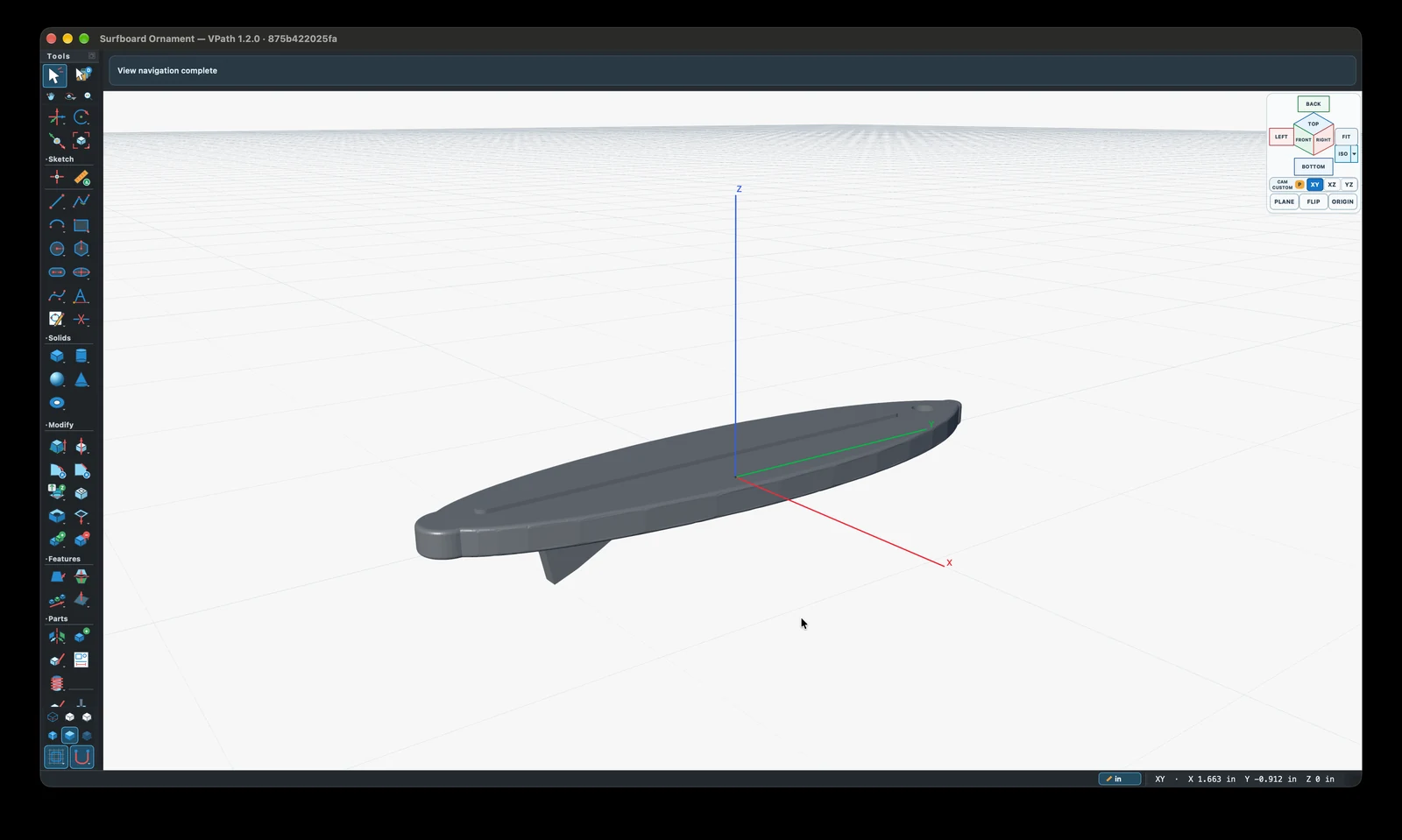Create a Box solid
This screenshot has height=840, width=1402.
pyautogui.click(x=57, y=356)
